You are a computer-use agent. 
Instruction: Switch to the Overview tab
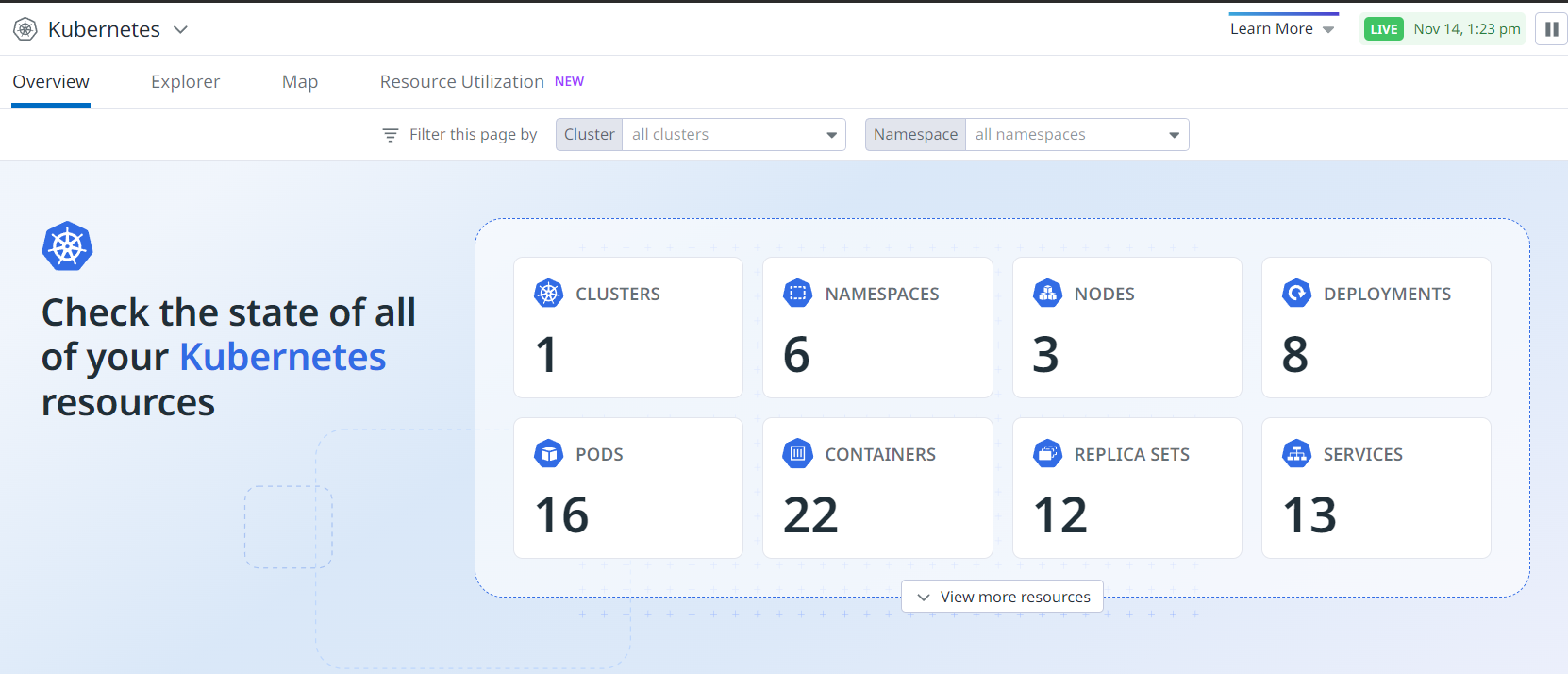pyautogui.click(x=51, y=82)
